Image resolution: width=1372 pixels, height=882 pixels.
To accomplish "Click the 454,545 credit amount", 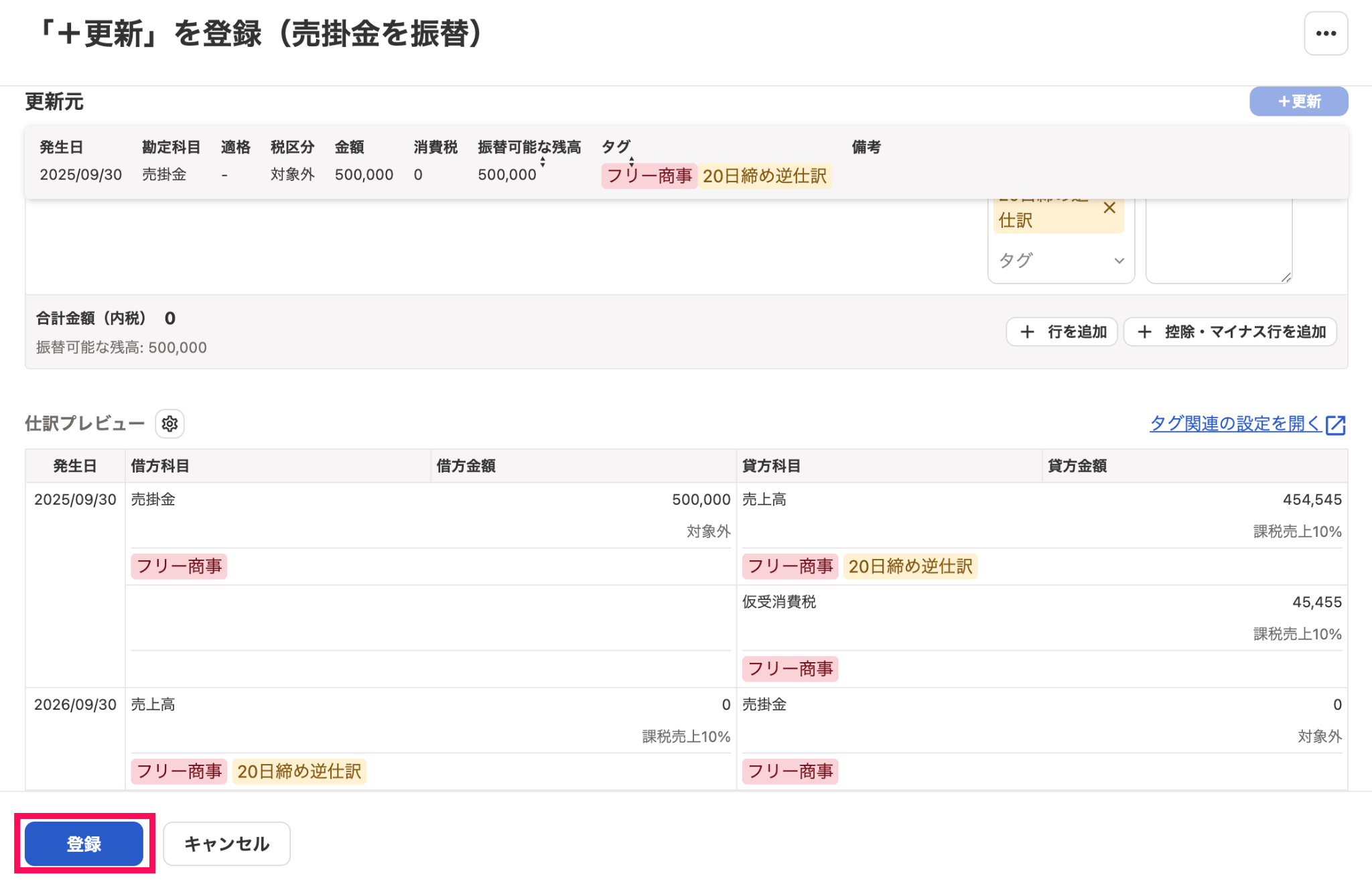I will [1312, 499].
